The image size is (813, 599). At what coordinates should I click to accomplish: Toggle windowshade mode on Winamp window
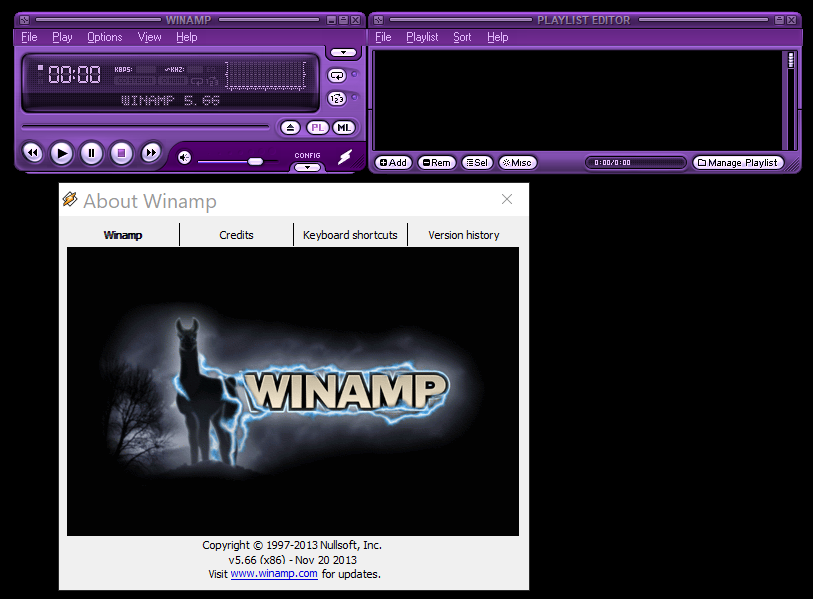(343, 20)
